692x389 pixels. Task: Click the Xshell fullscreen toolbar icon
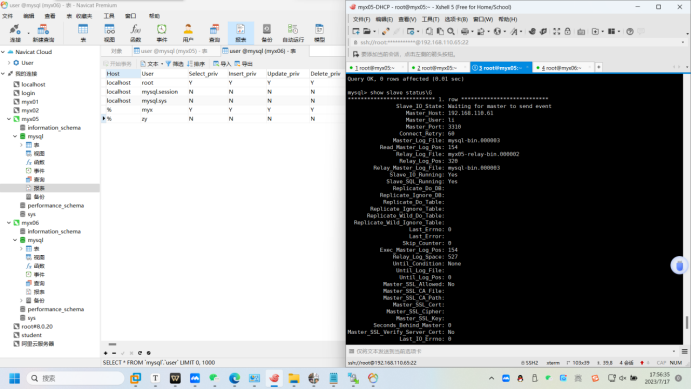point(557,31)
